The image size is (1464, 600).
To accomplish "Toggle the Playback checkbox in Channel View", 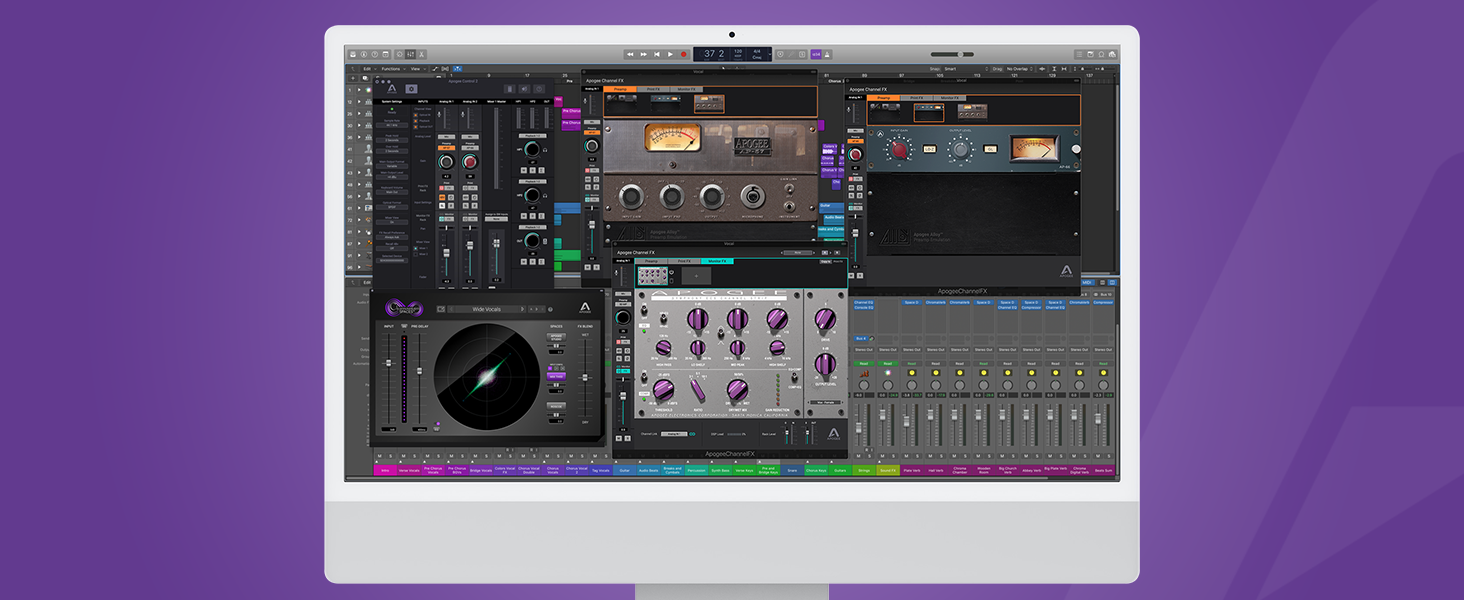I will (416, 121).
